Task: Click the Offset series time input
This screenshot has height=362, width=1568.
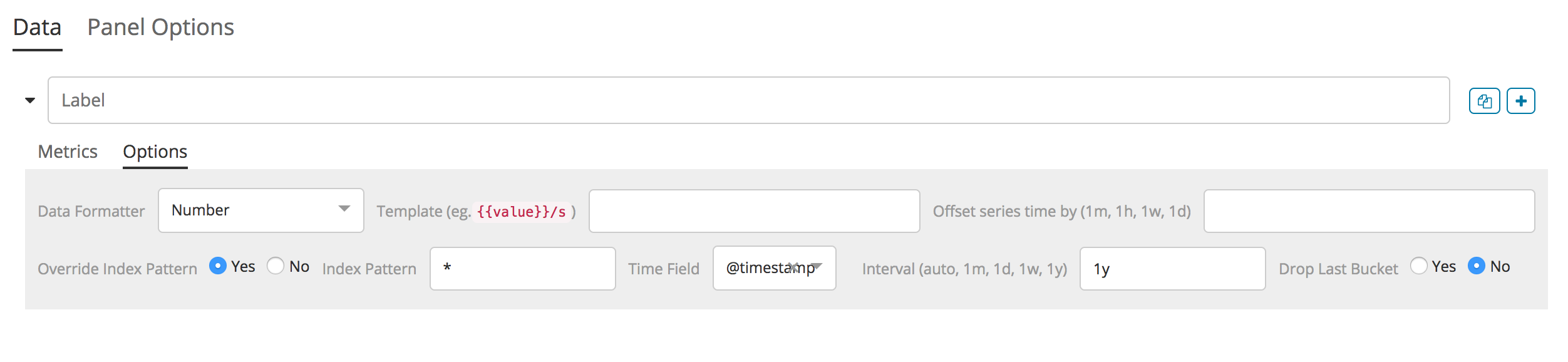Action: click(1369, 211)
